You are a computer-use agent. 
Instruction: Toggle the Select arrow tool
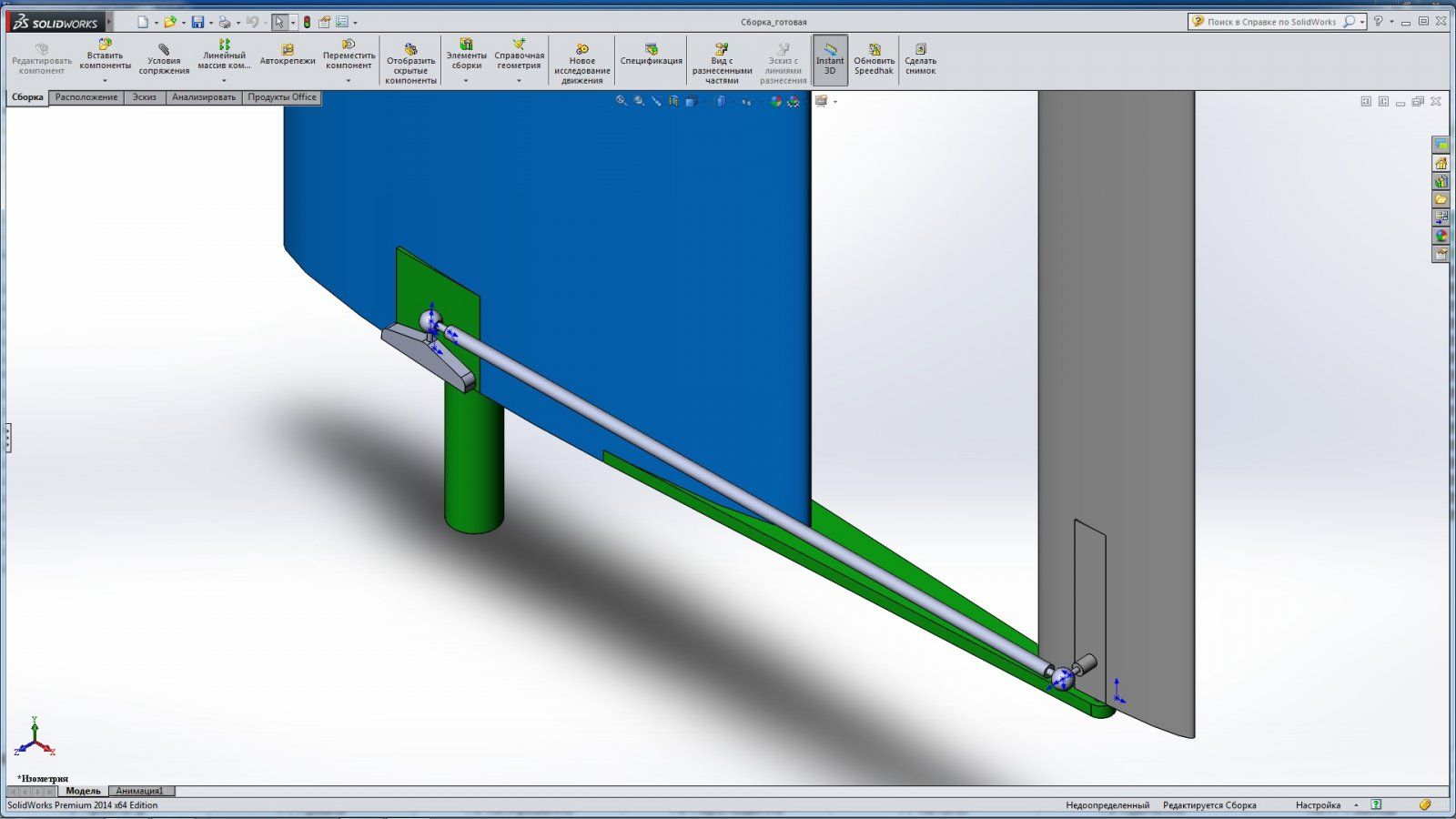click(x=279, y=22)
